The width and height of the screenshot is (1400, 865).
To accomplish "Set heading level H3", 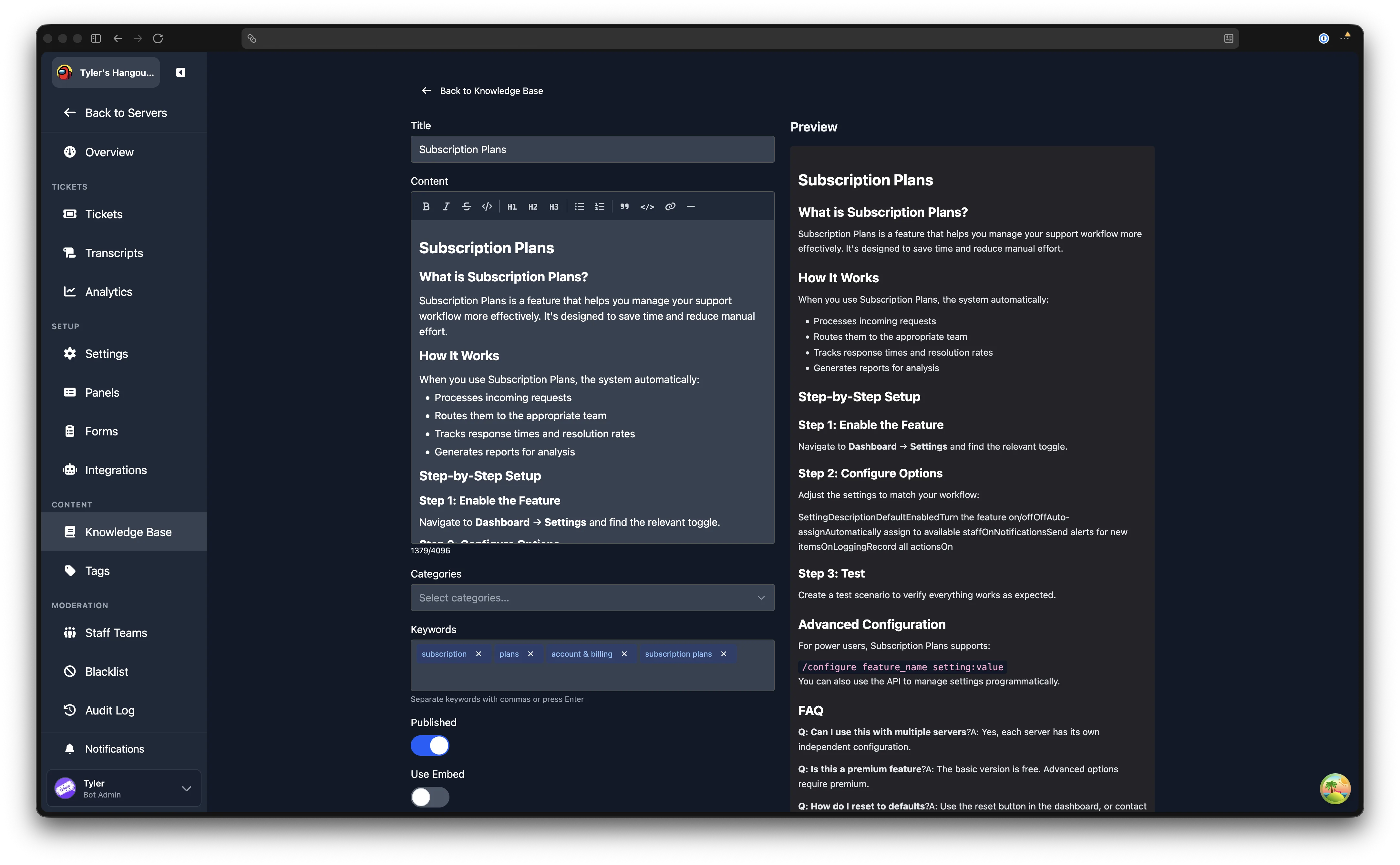I will pos(554,206).
